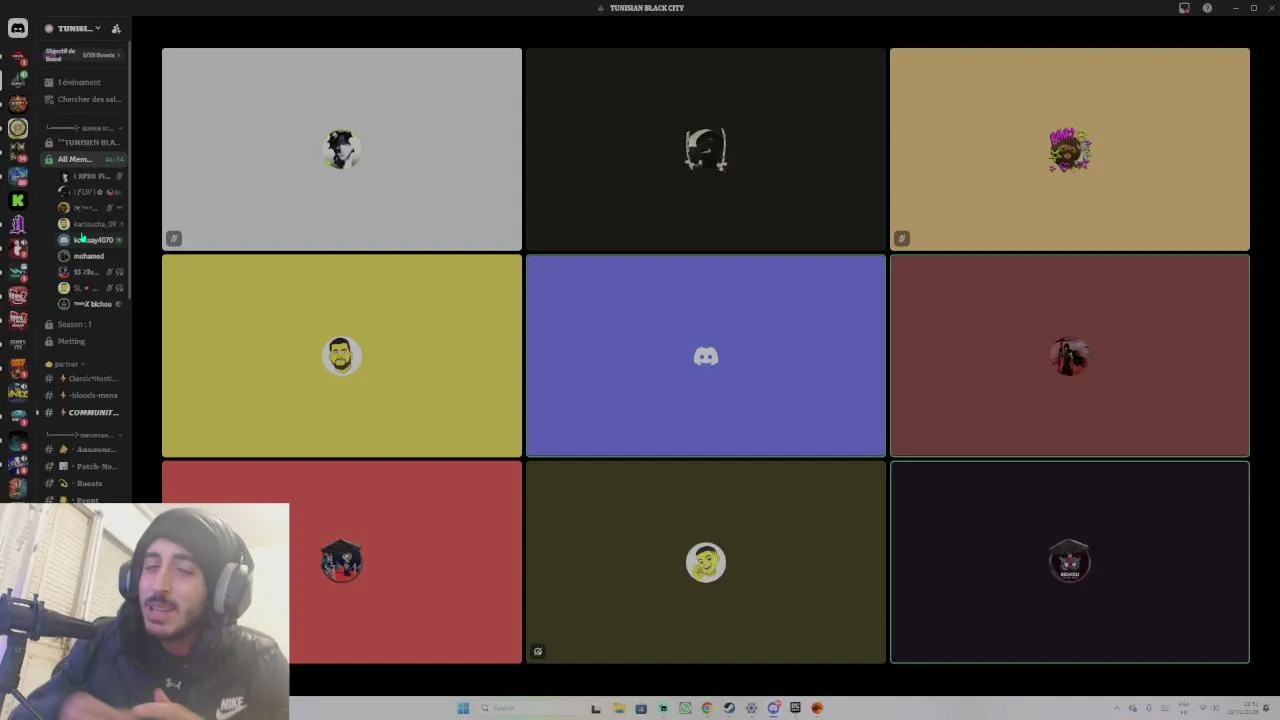The height and width of the screenshot is (720, 1280).
Task: Collapse the partner category
Action: (66, 364)
